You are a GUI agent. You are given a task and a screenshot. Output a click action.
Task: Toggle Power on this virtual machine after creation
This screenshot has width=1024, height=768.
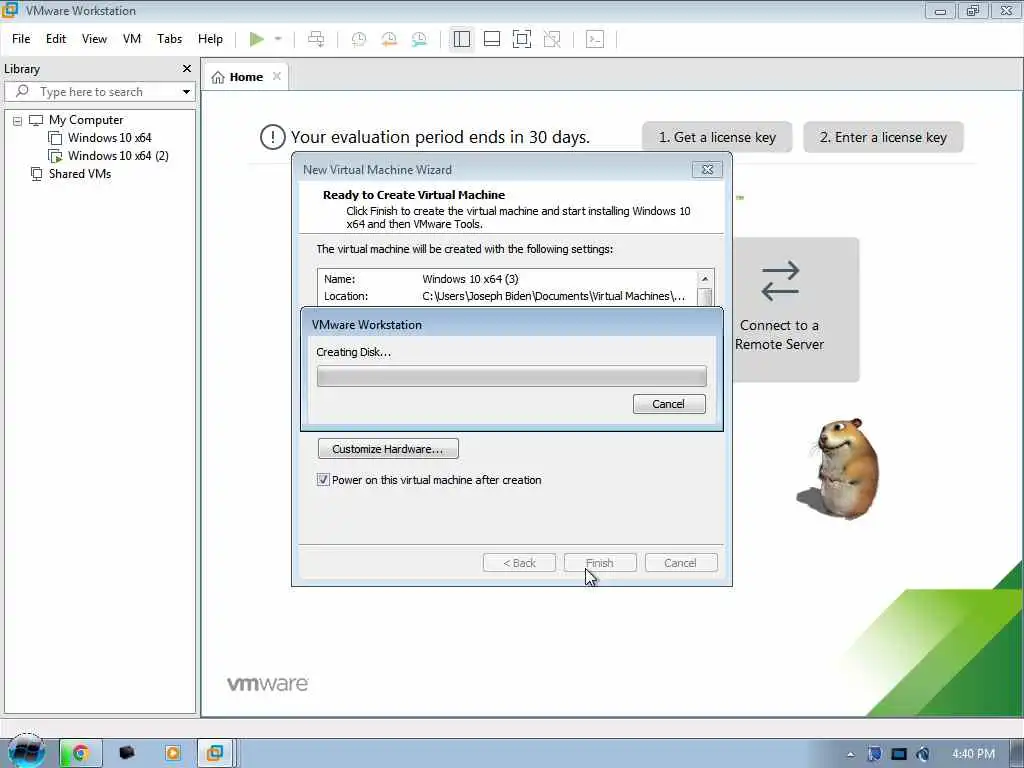[323, 480]
